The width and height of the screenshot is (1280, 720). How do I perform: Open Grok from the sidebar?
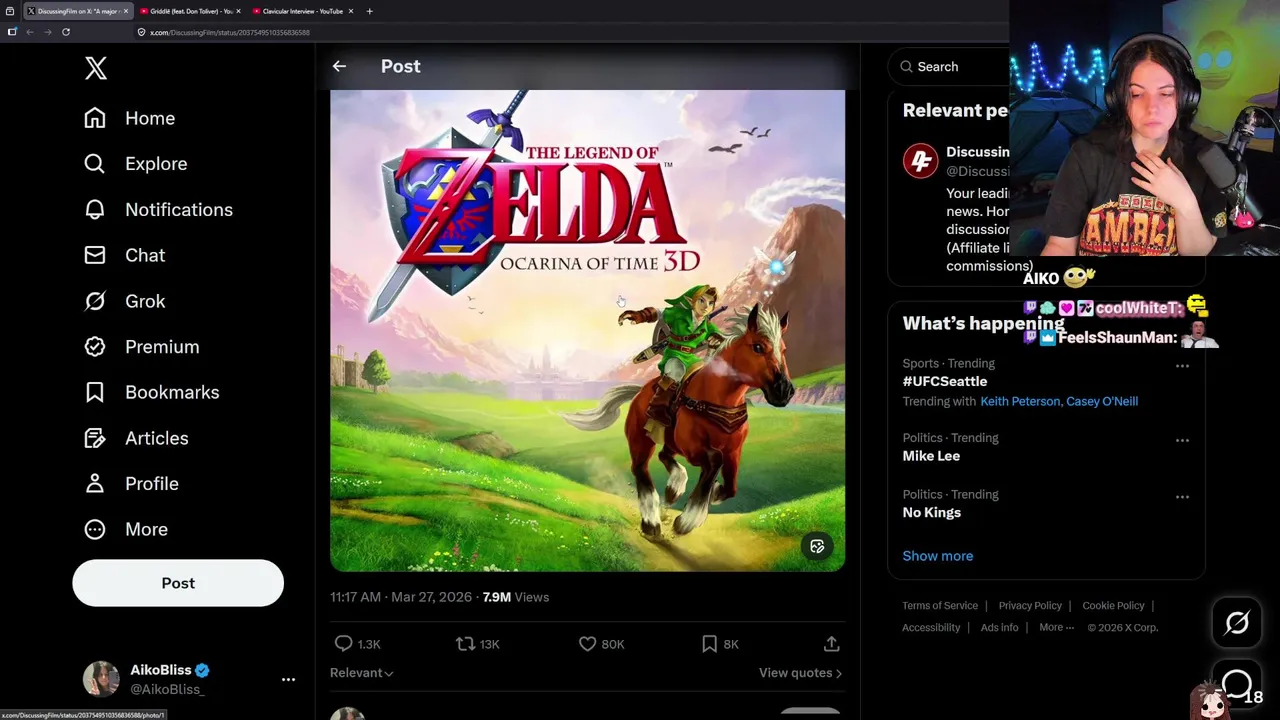(x=124, y=301)
